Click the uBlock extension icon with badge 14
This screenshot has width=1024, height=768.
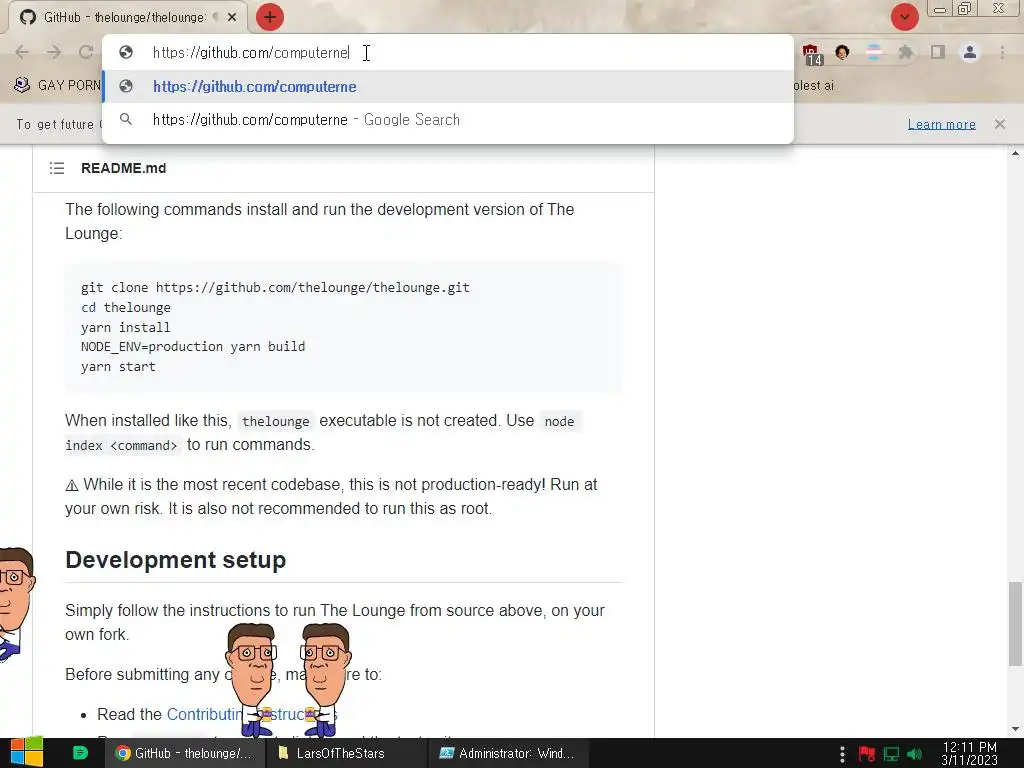[x=811, y=53]
